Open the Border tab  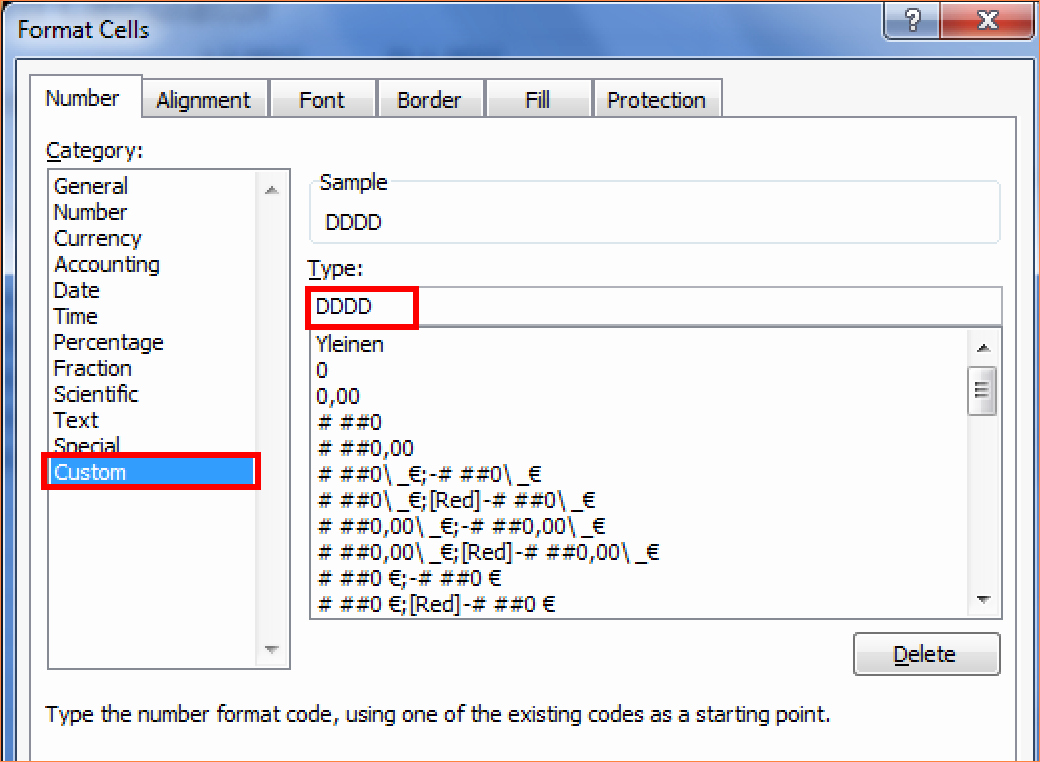(x=430, y=99)
